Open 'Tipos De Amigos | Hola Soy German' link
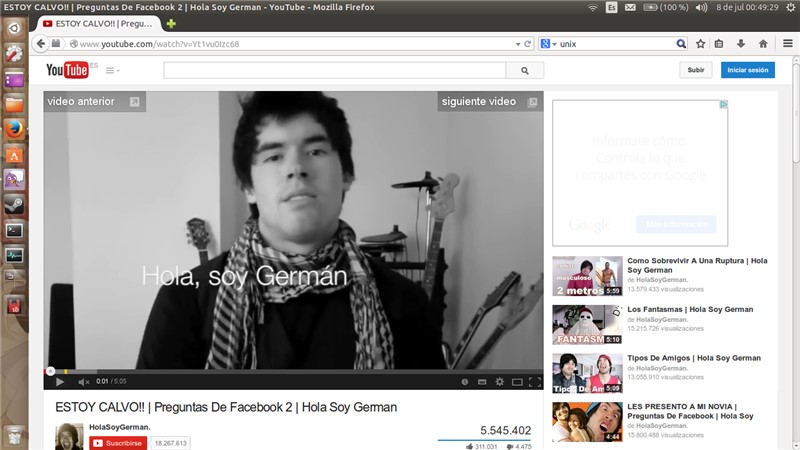This screenshot has height=450, width=800. coord(694,358)
